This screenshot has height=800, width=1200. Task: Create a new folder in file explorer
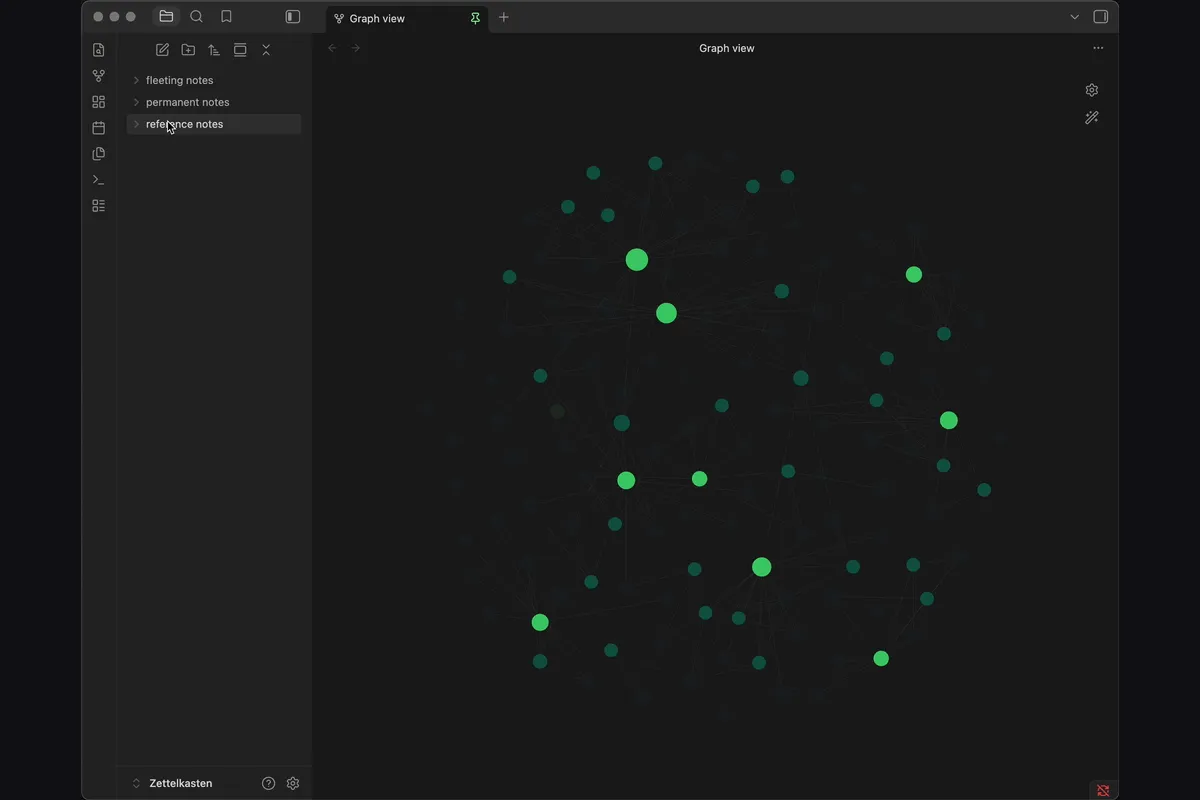(x=188, y=50)
